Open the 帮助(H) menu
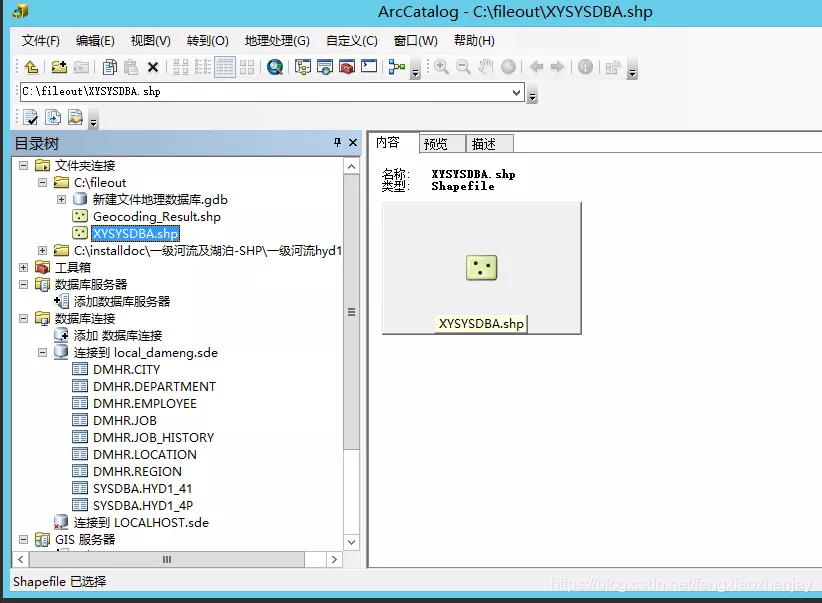The width and height of the screenshot is (822, 603). pos(474,41)
